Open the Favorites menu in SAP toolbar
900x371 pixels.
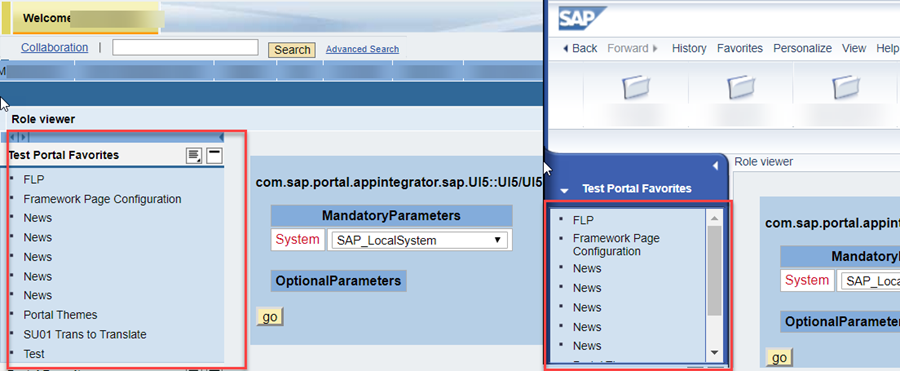click(x=740, y=48)
